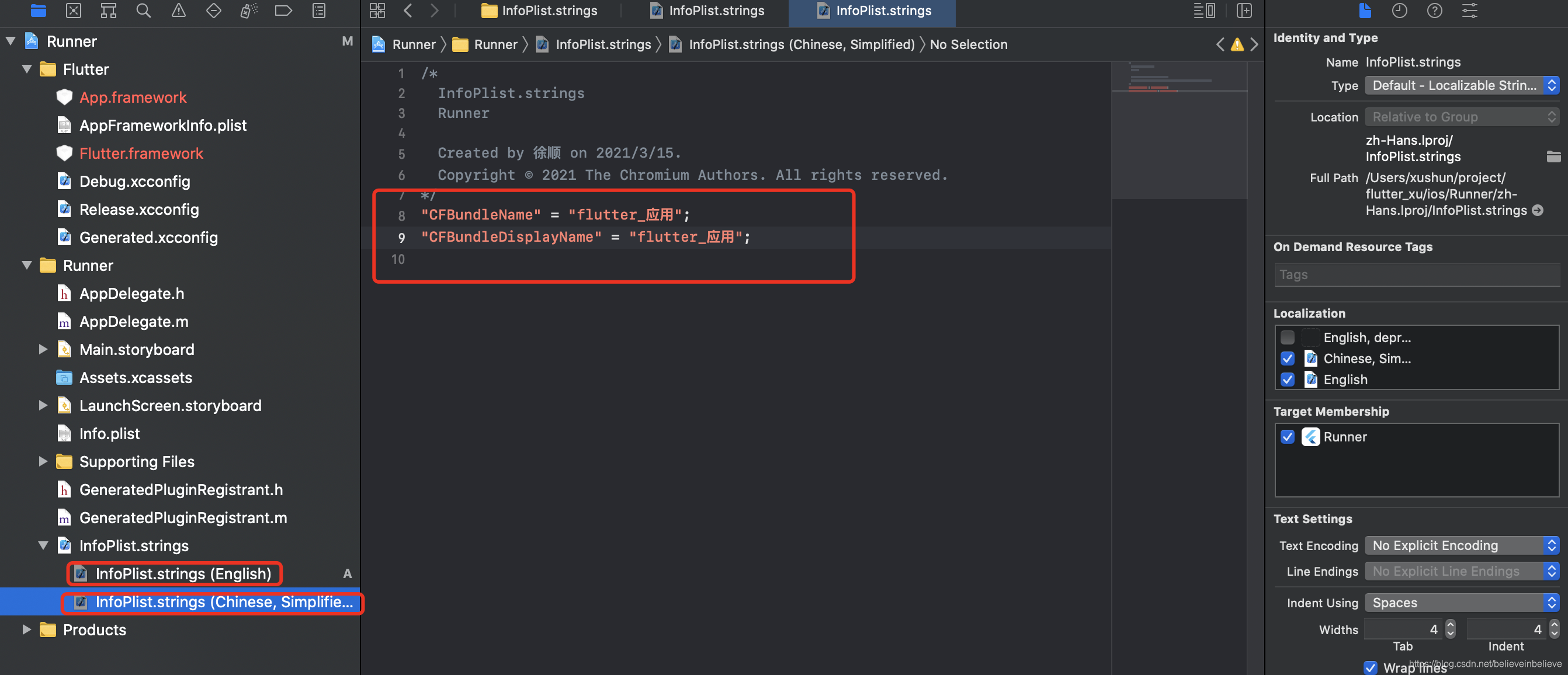Viewport: 1568px width, 675px height.
Task: Open the Indent Using Spaces dropdown
Action: [1461, 603]
